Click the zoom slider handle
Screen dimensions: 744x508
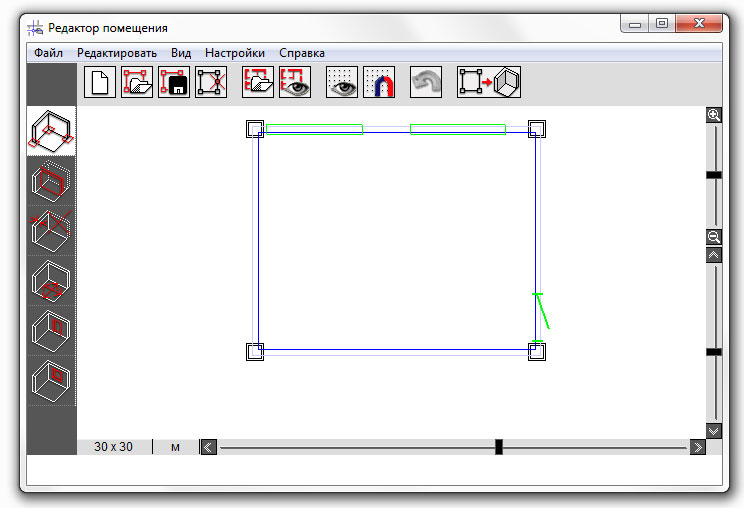(x=714, y=175)
